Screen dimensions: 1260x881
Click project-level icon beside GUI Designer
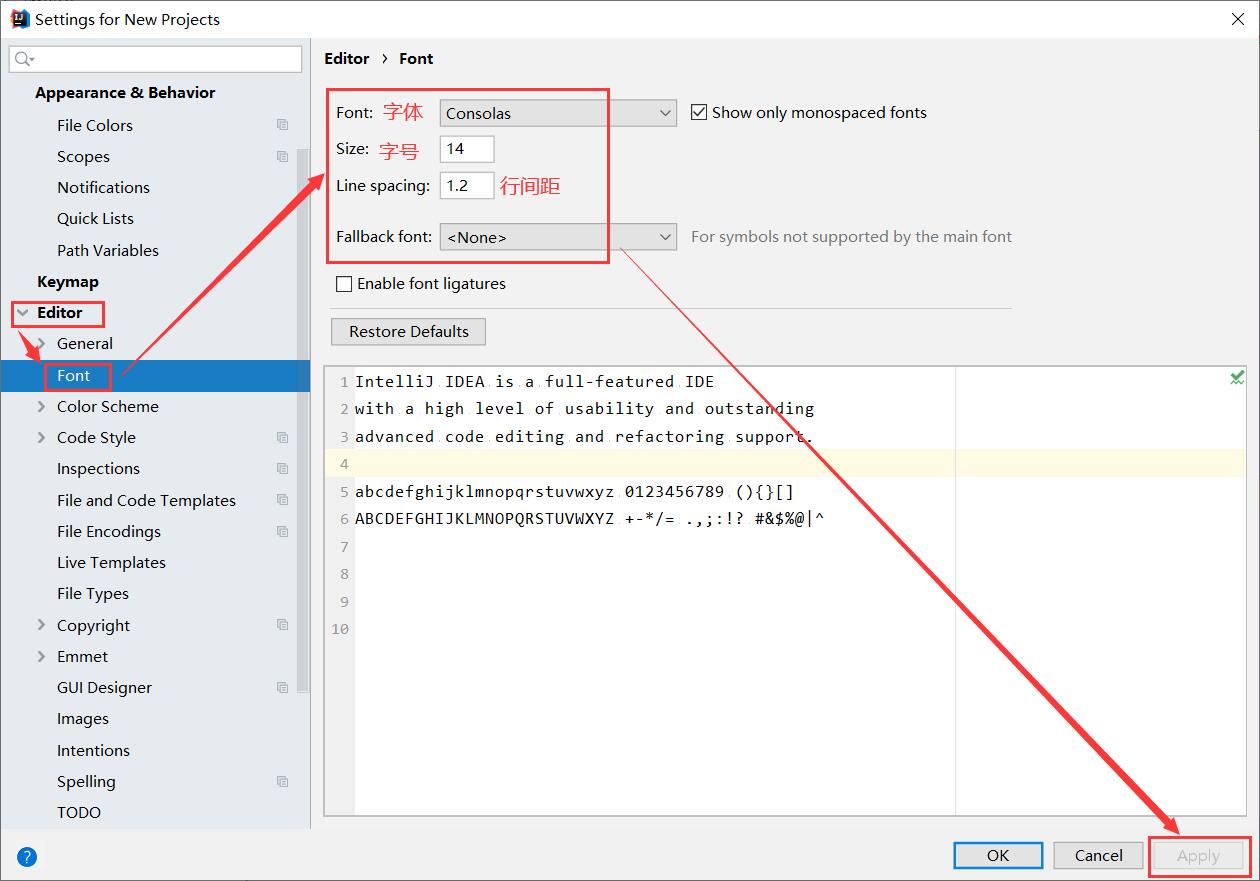point(283,687)
